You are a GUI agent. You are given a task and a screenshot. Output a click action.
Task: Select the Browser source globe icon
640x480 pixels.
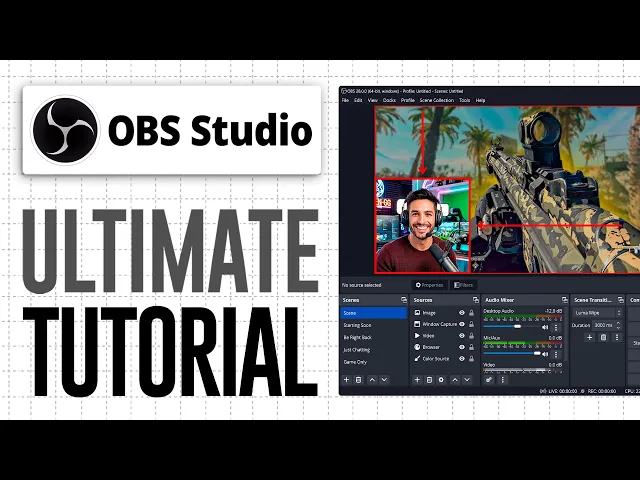417,347
